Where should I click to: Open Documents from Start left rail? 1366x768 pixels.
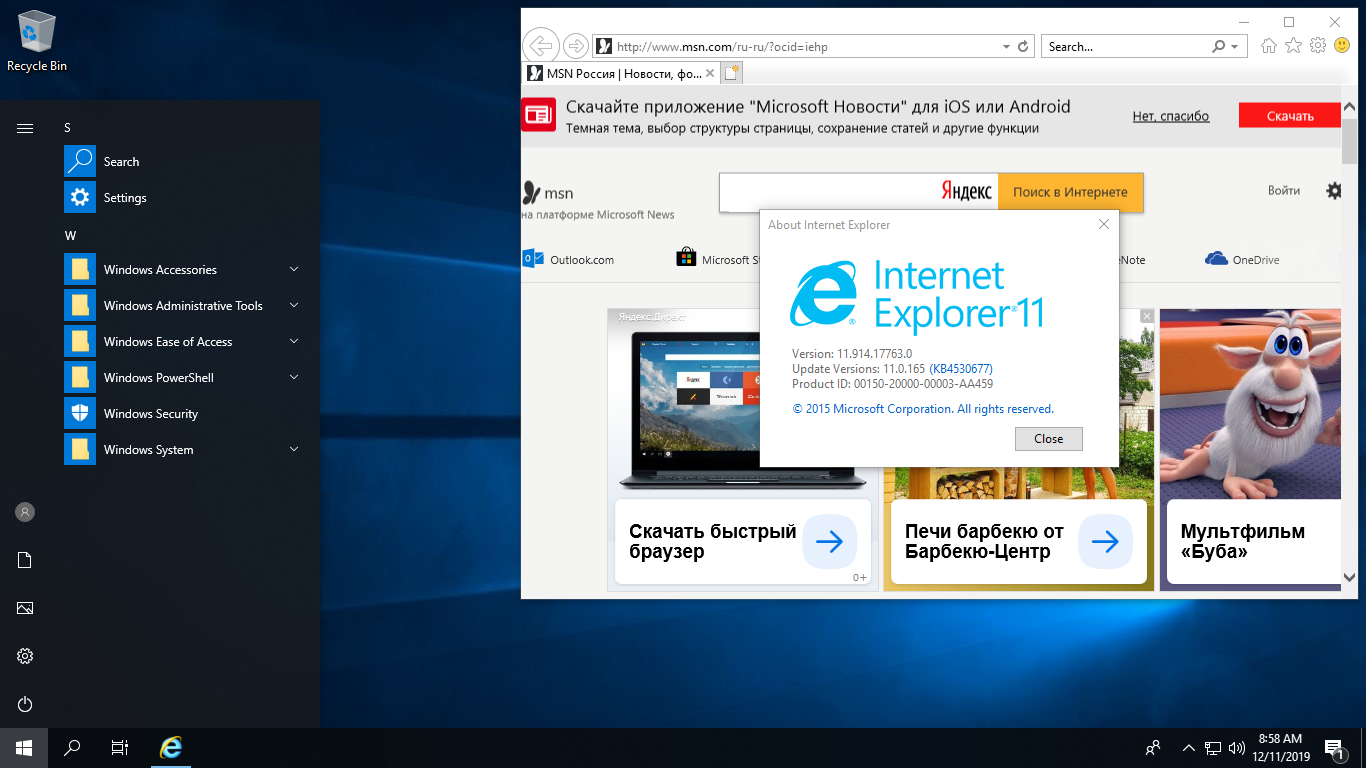click(x=25, y=560)
